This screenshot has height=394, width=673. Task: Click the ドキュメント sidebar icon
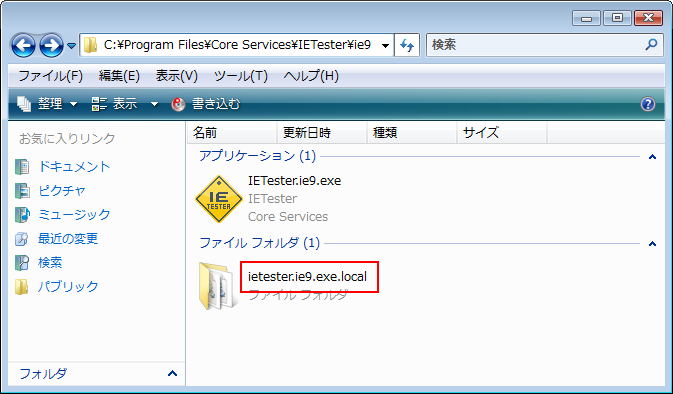click(22, 167)
